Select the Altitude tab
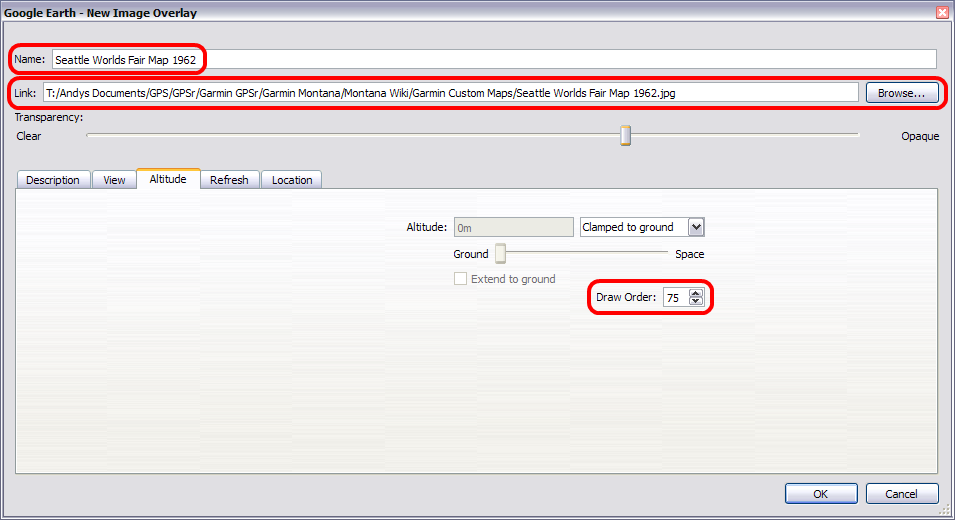Image resolution: width=955 pixels, height=520 pixels. [x=168, y=178]
